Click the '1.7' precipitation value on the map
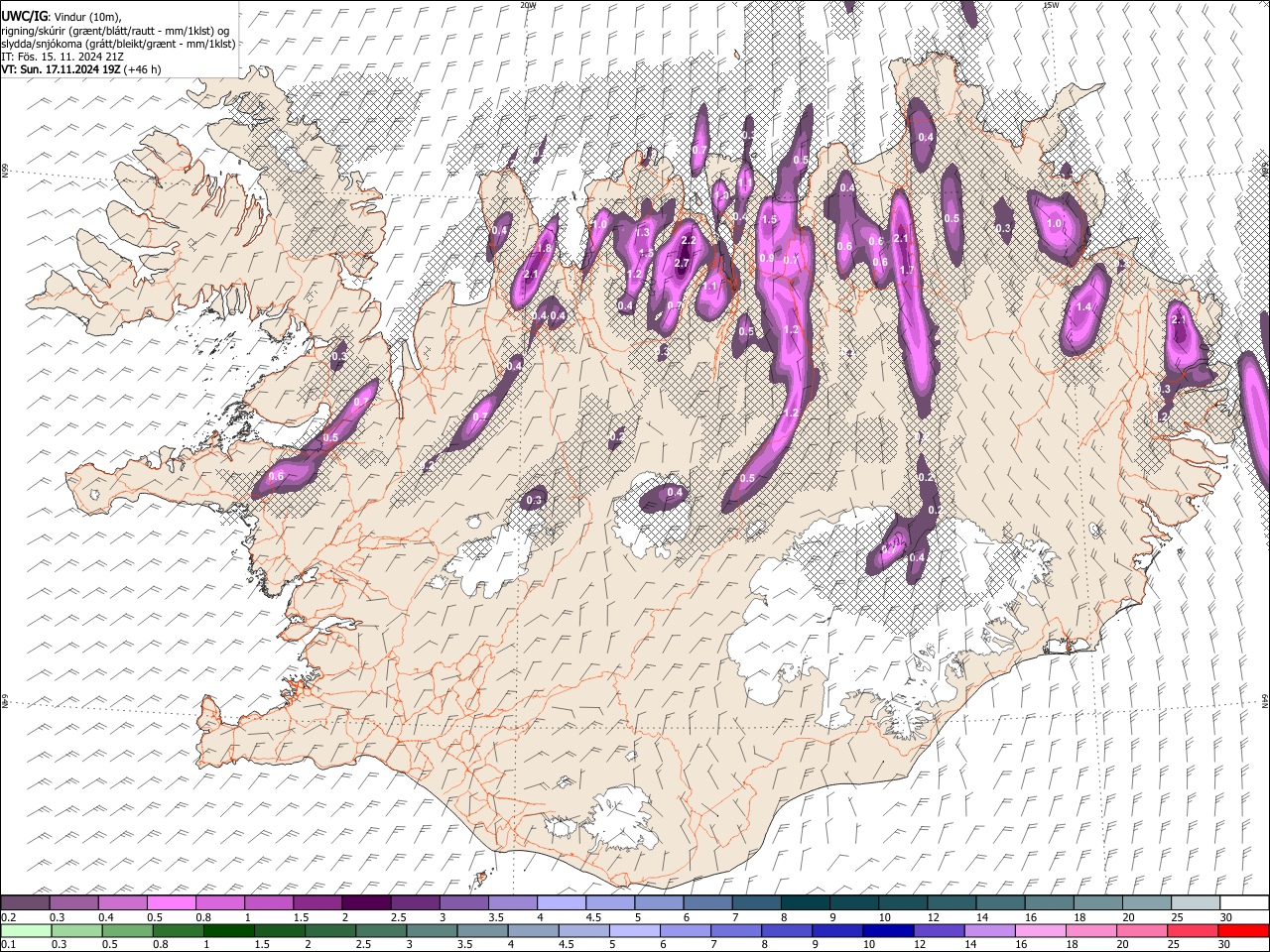This screenshot has height=952, width=1270. (x=906, y=271)
